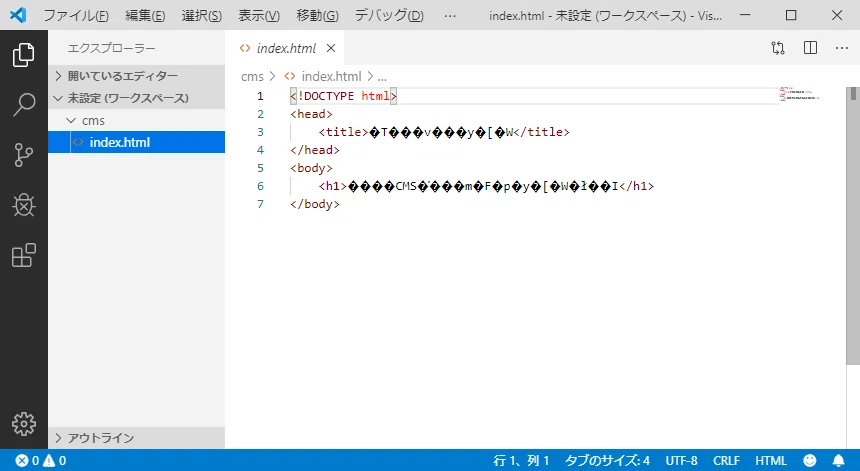Click the cms breadcrumb segment
Viewport: 860px width, 471px height.
point(252,76)
